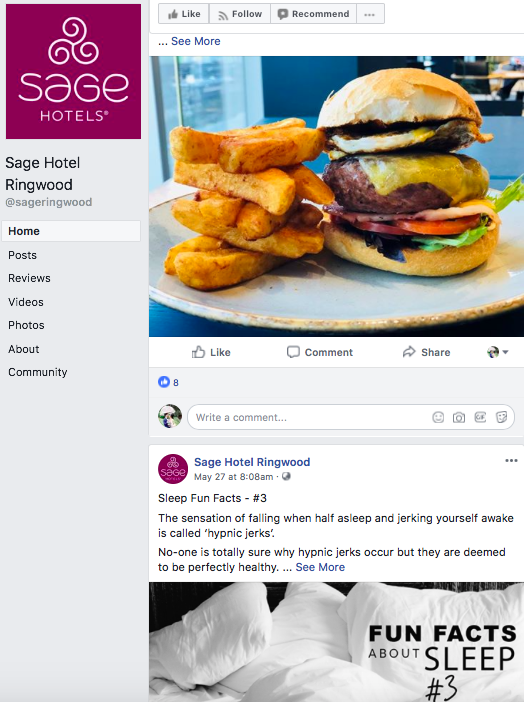Follow the Sage Hotel Ringwood page
The width and height of the screenshot is (524, 702).
[x=240, y=14]
